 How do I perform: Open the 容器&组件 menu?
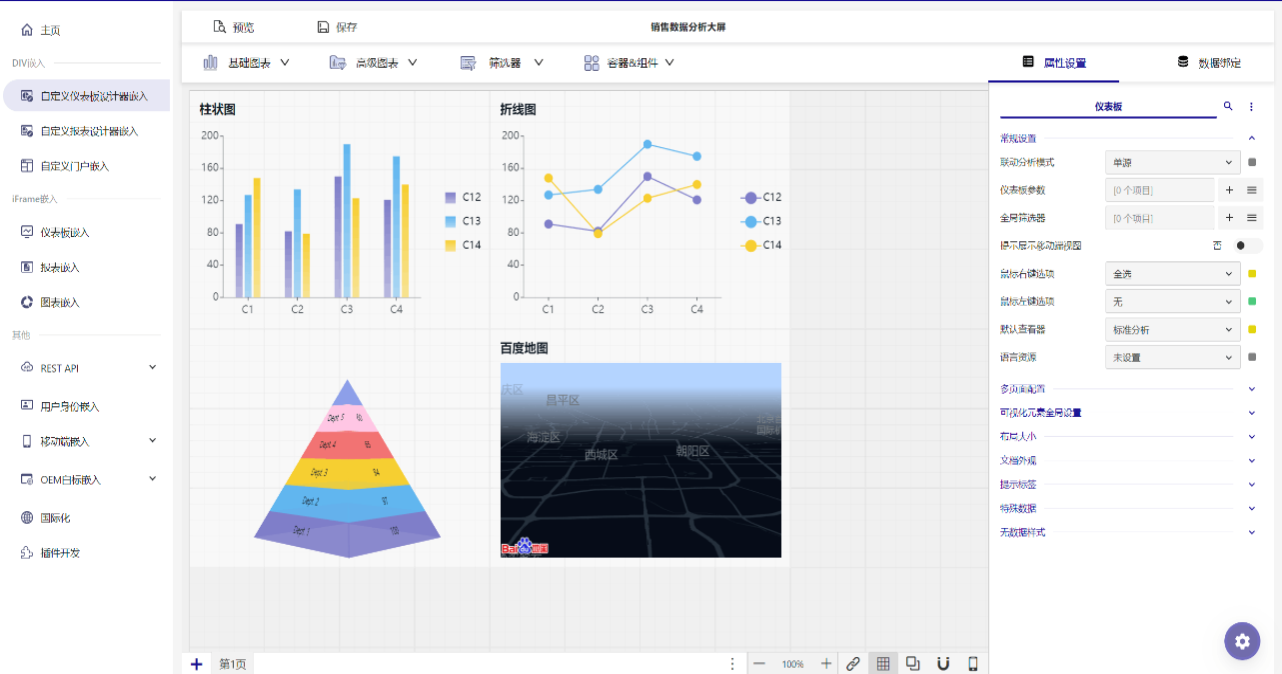pyautogui.click(x=630, y=62)
